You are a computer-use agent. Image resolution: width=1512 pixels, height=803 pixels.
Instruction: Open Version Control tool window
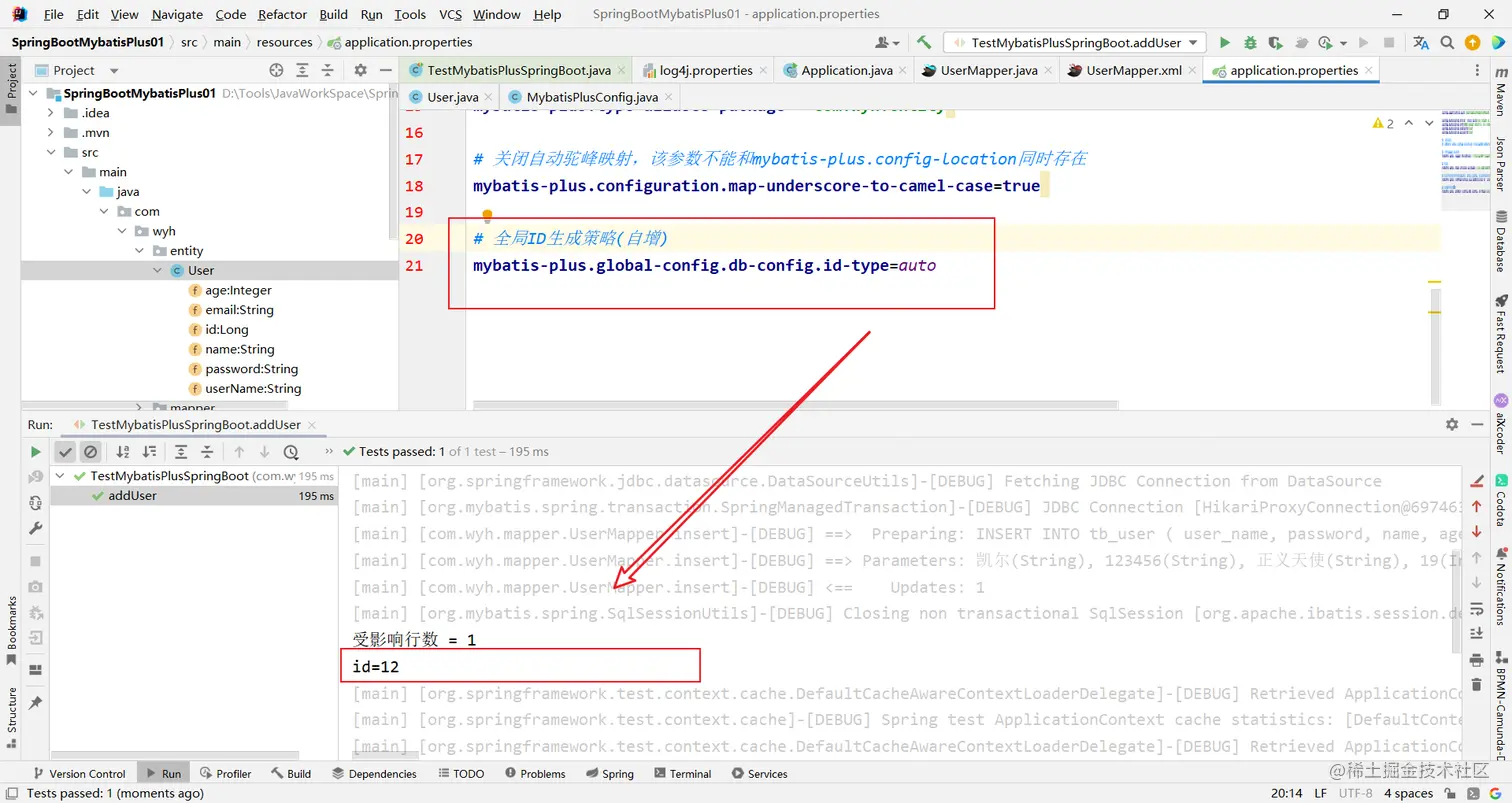(80, 773)
